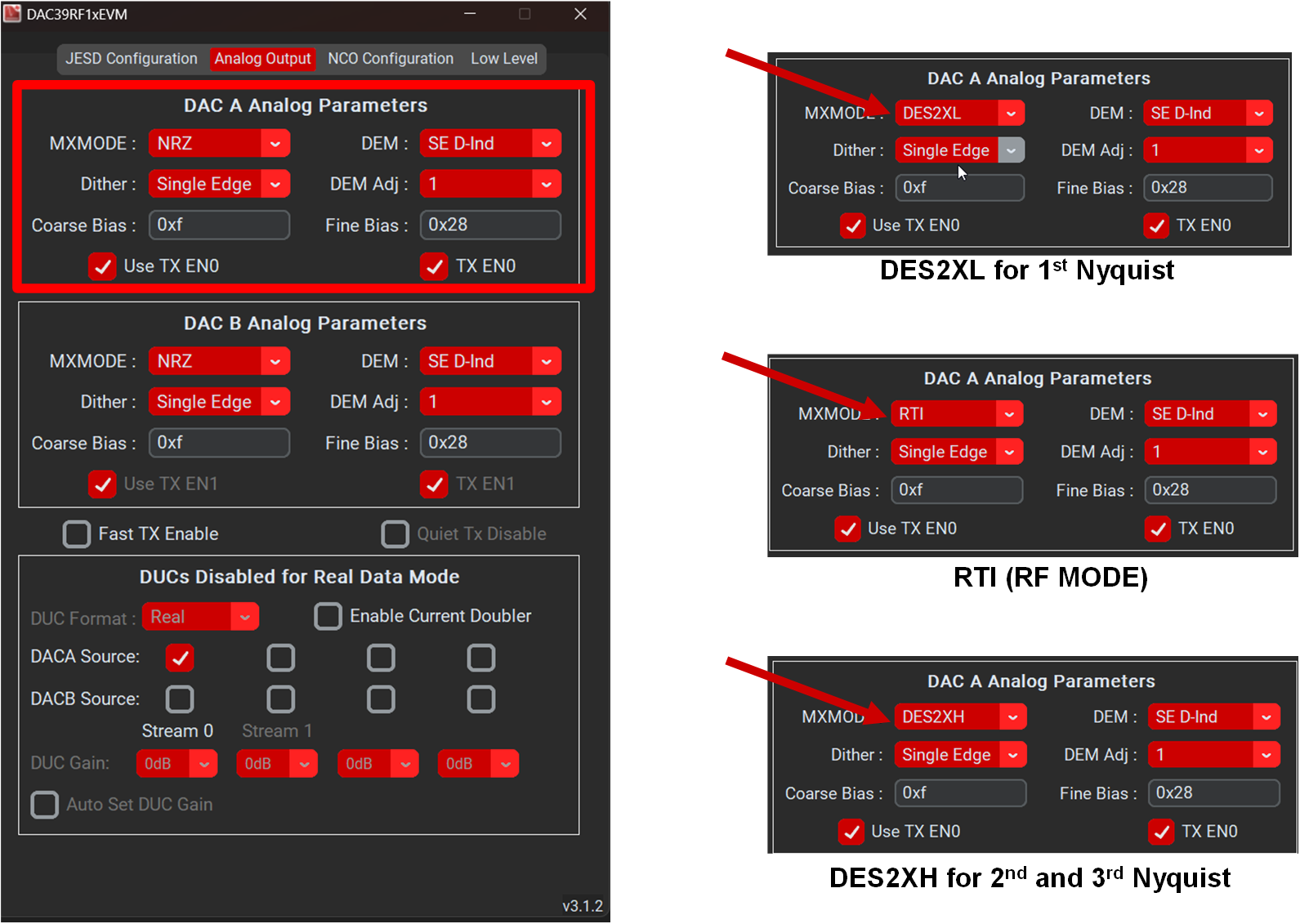
Task: Open first DUC Gain 0dB dropdown
Action: [x=176, y=764]
